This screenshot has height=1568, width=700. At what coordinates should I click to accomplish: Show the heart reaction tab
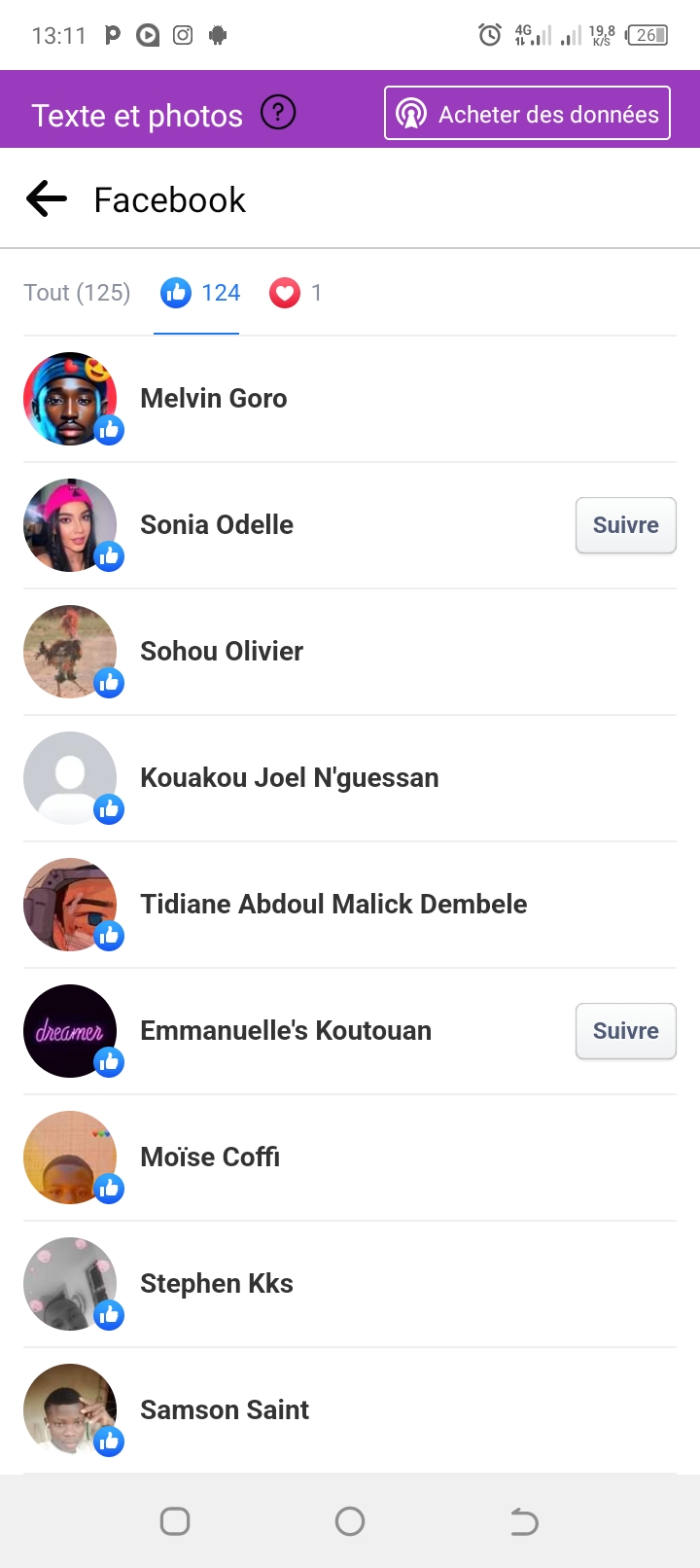(296, 293)
